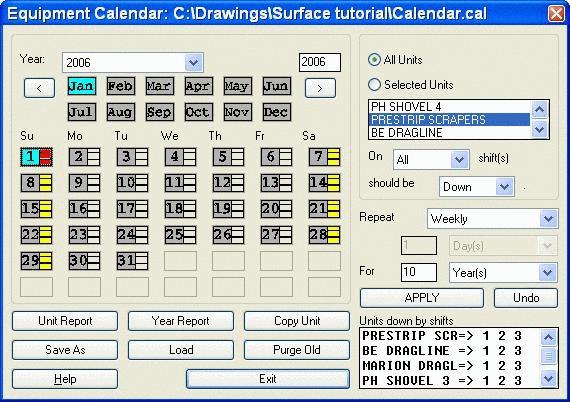Click the red shift marker on day 1
570x402 pixels.
click(46, 157)
